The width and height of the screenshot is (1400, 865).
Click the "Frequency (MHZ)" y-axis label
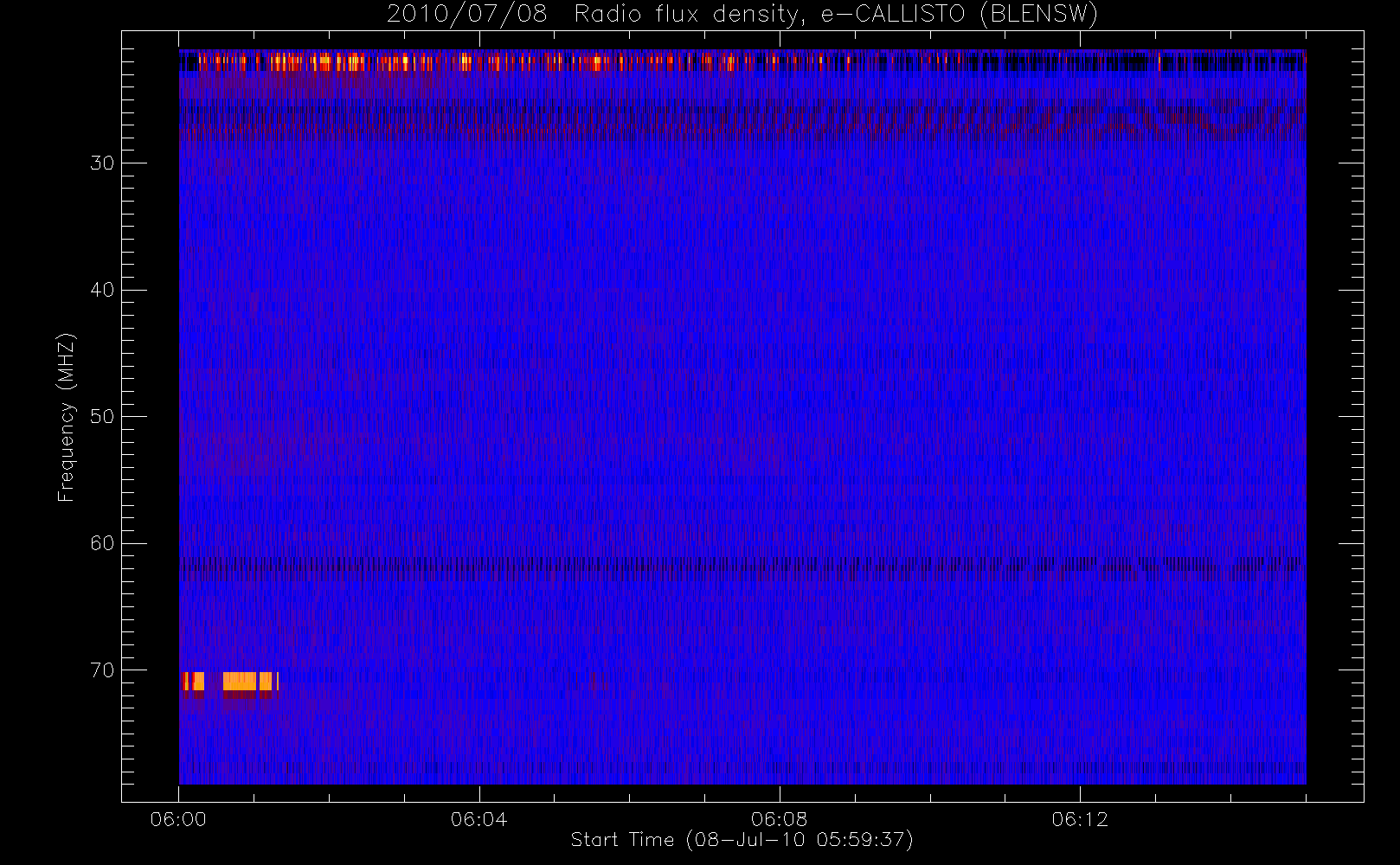(66, 417)
